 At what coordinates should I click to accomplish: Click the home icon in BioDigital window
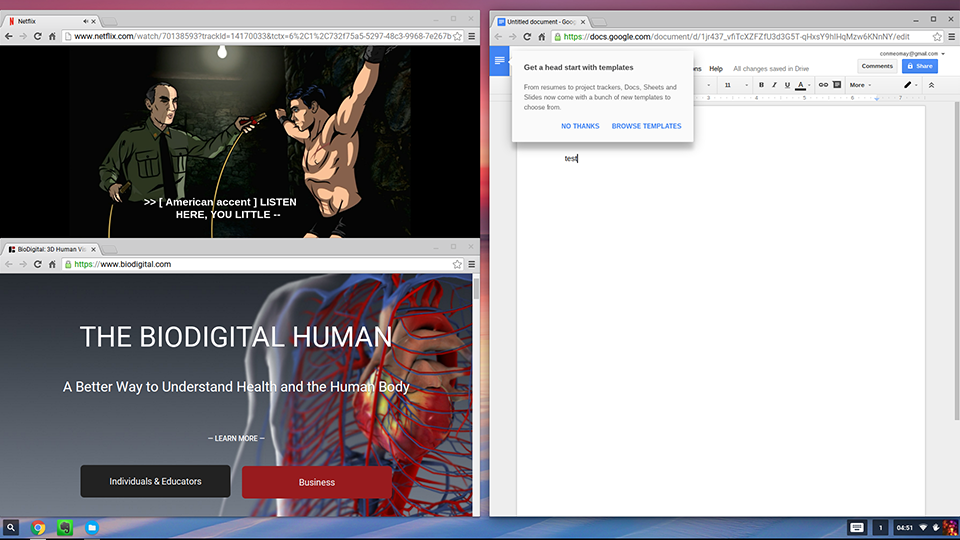point(52,264)
